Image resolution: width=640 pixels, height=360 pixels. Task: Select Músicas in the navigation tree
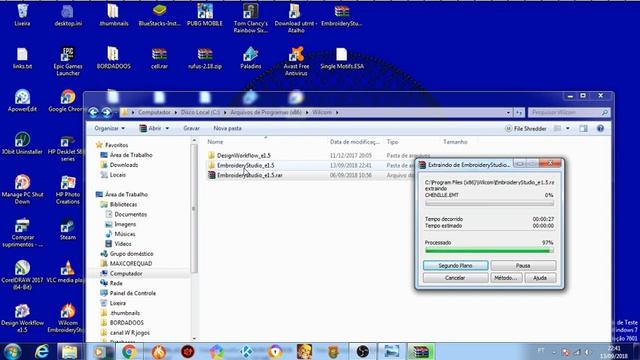tap(124, 234)
